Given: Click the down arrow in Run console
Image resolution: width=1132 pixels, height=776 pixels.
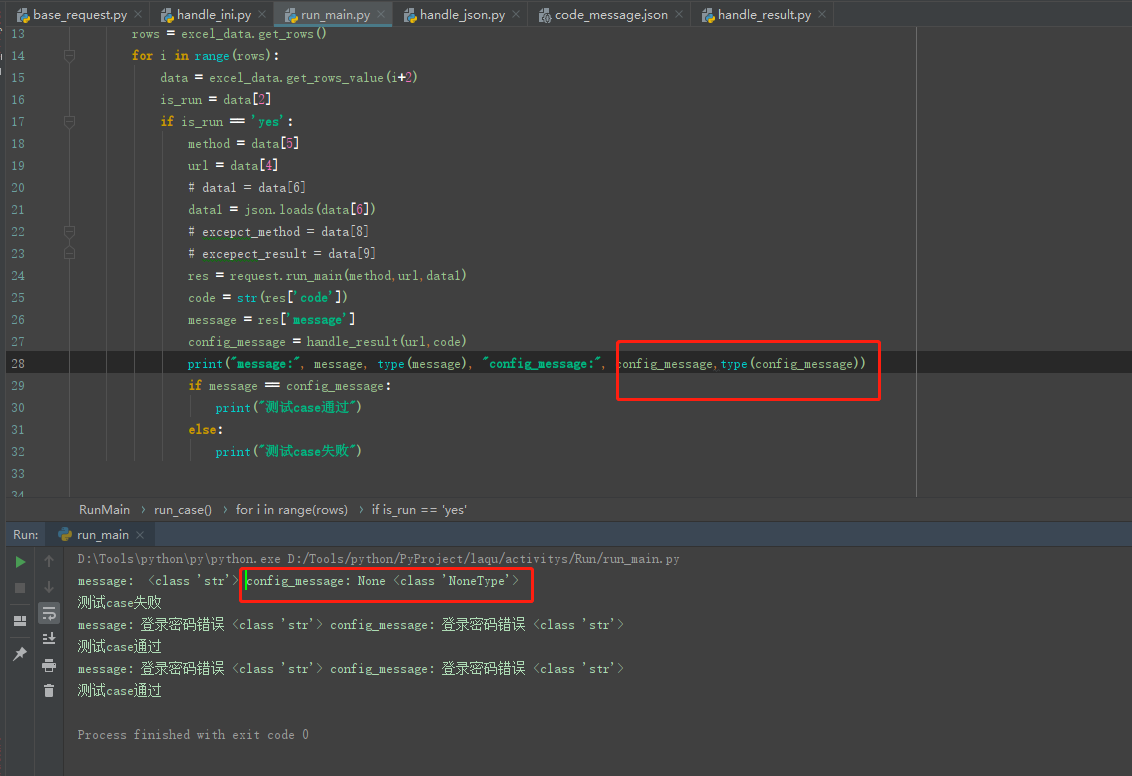Looking at the screenshot, I should [49, 587].
